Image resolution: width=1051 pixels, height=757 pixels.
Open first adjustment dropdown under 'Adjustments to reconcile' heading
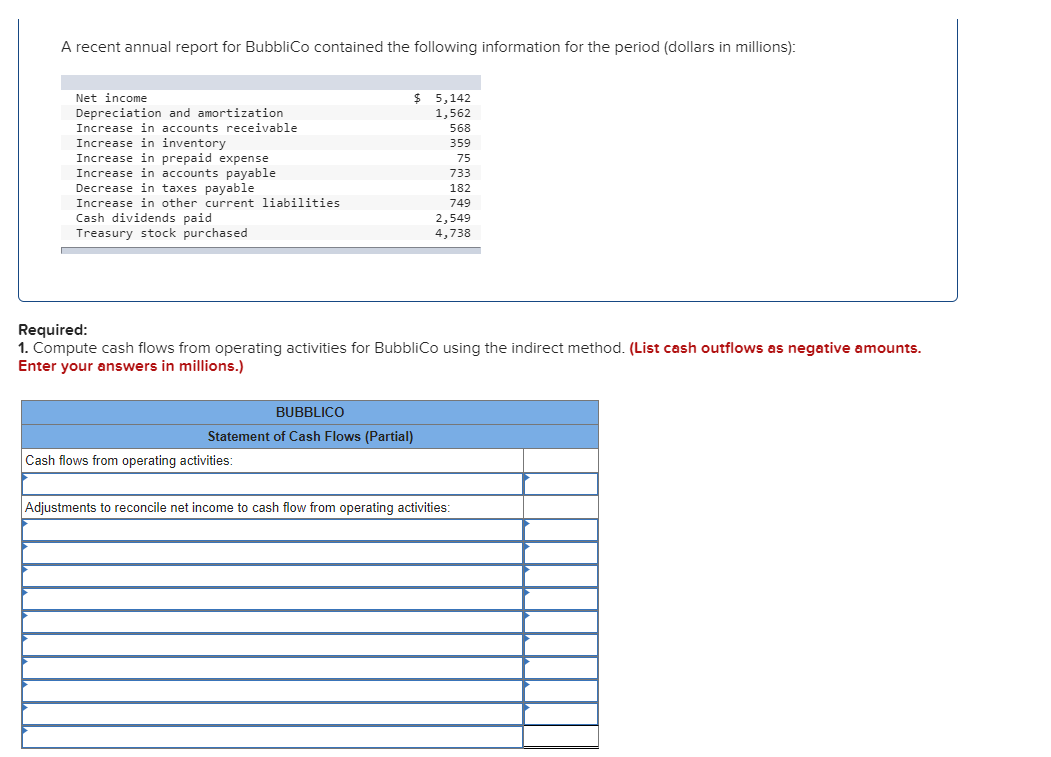[x=272, y=530]
